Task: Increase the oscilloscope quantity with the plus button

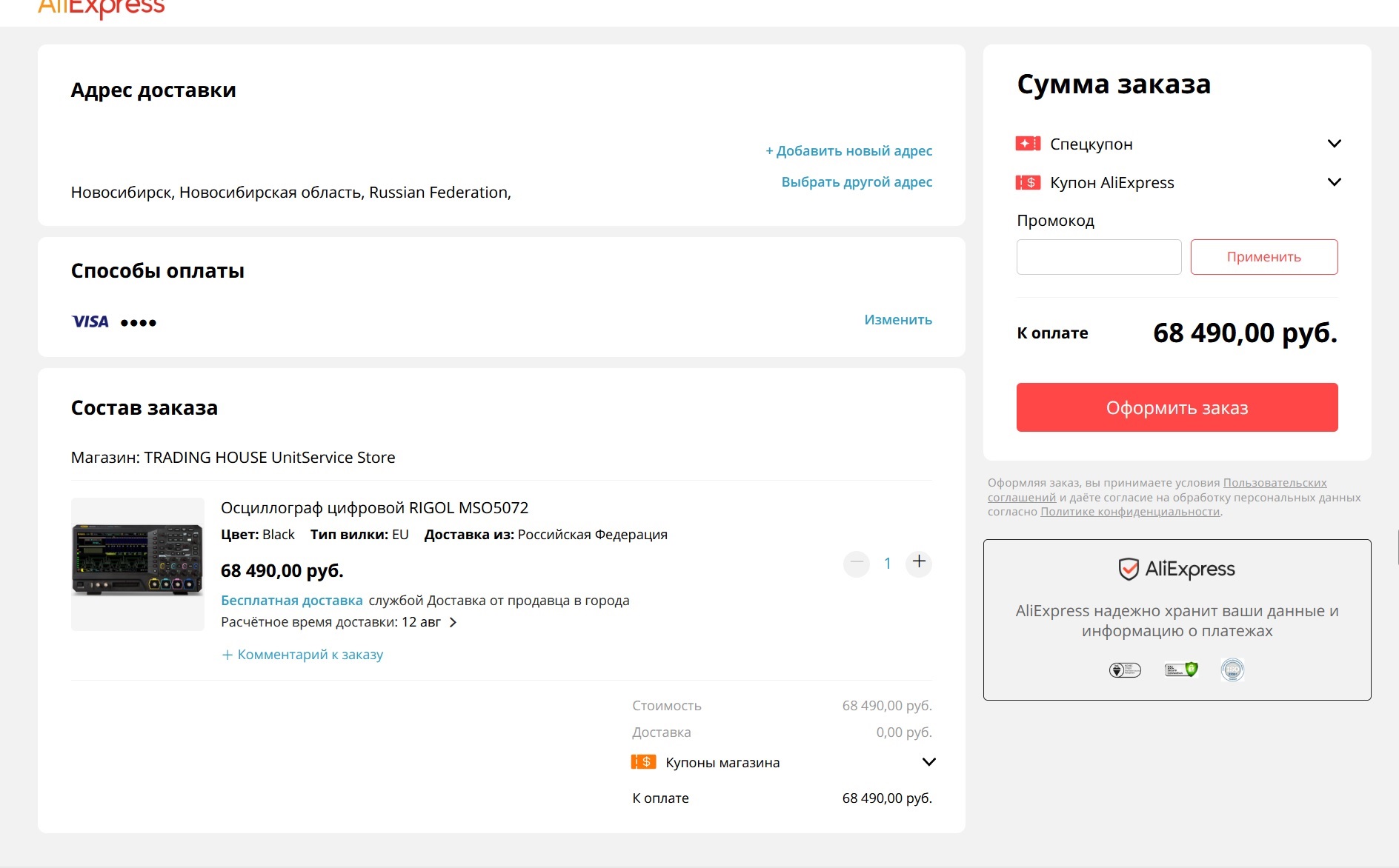Action: 919,562
